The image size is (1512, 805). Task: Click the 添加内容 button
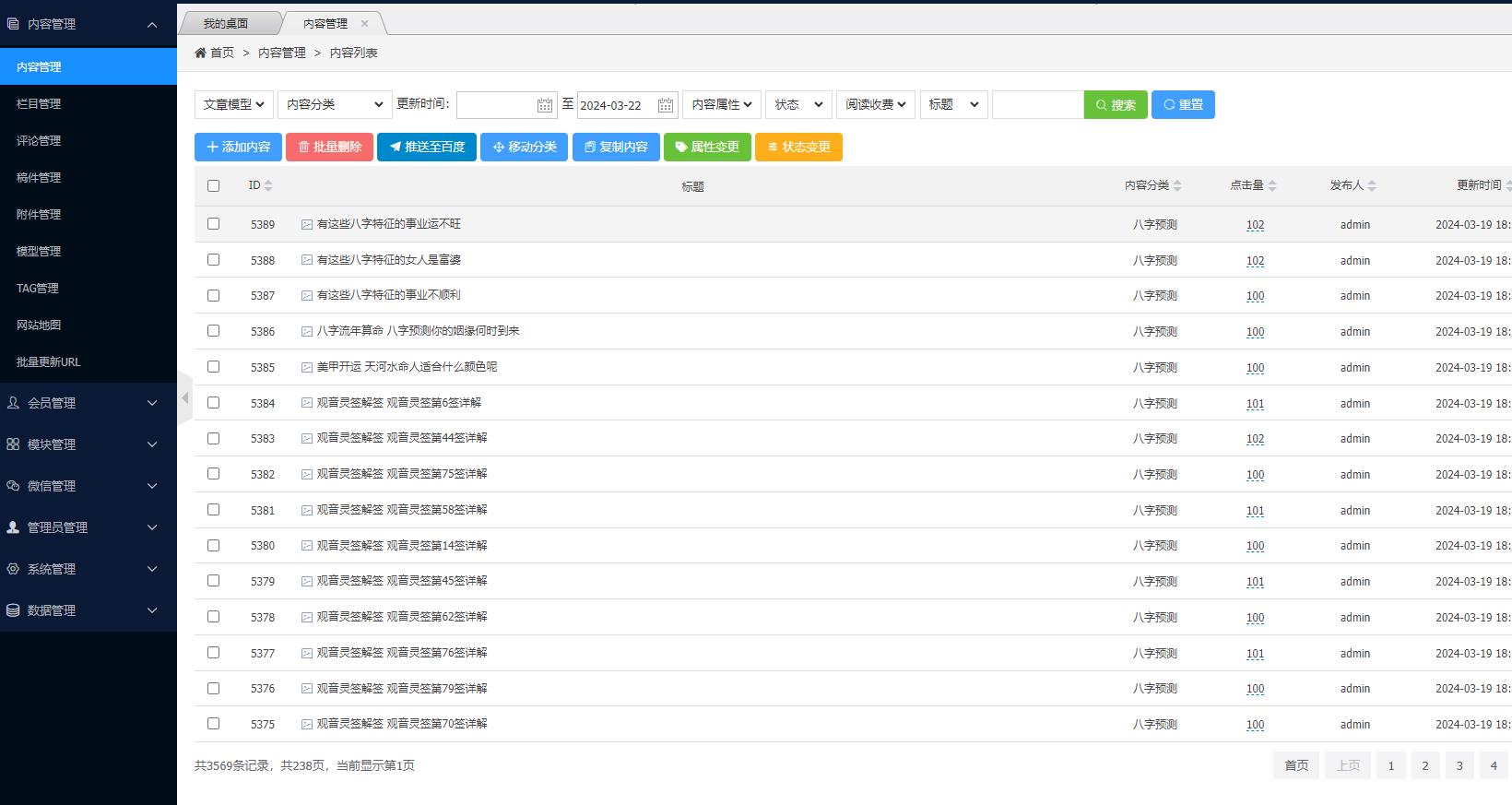[x=238, y=148]
